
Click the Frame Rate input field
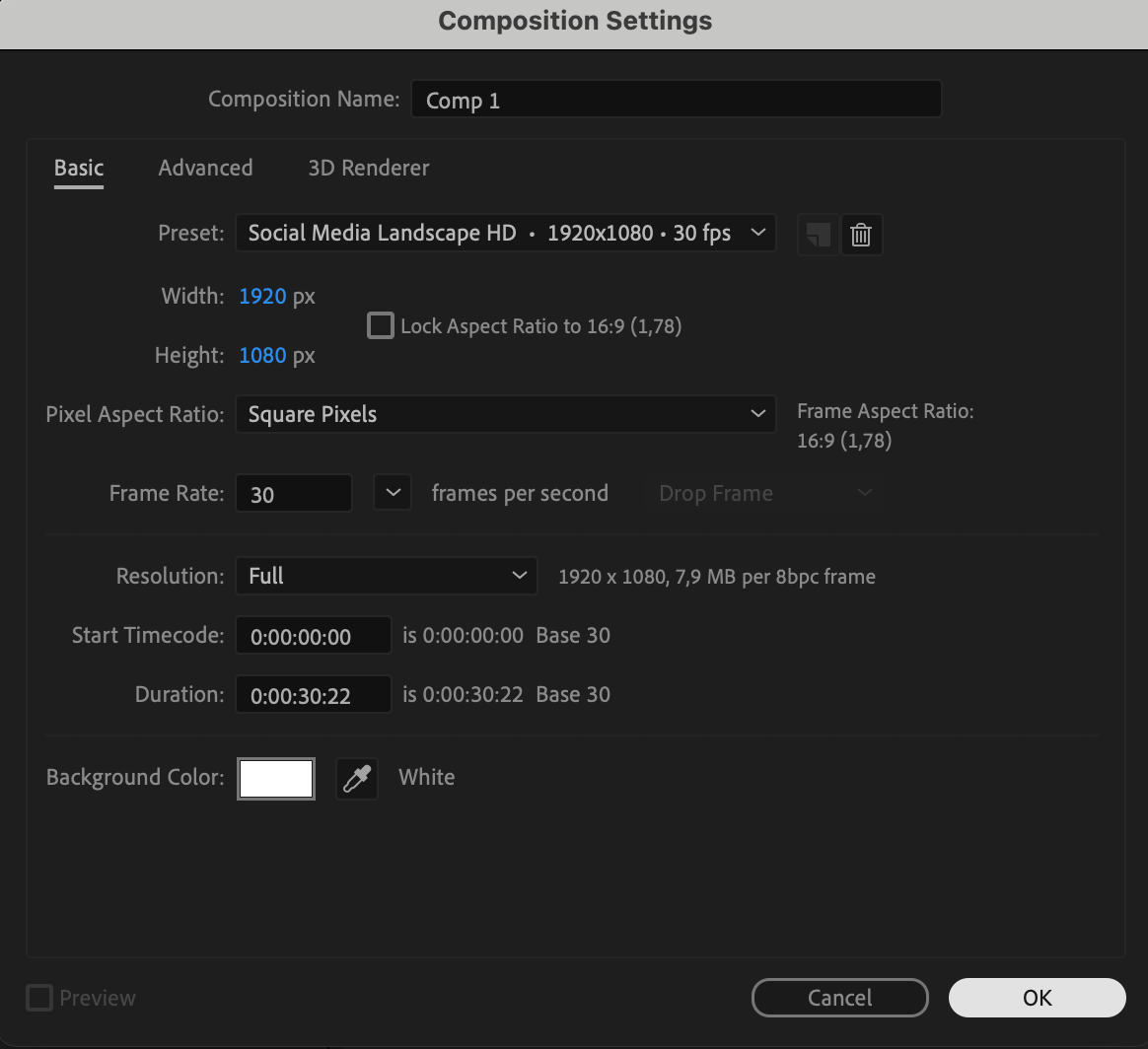(293, 494)
